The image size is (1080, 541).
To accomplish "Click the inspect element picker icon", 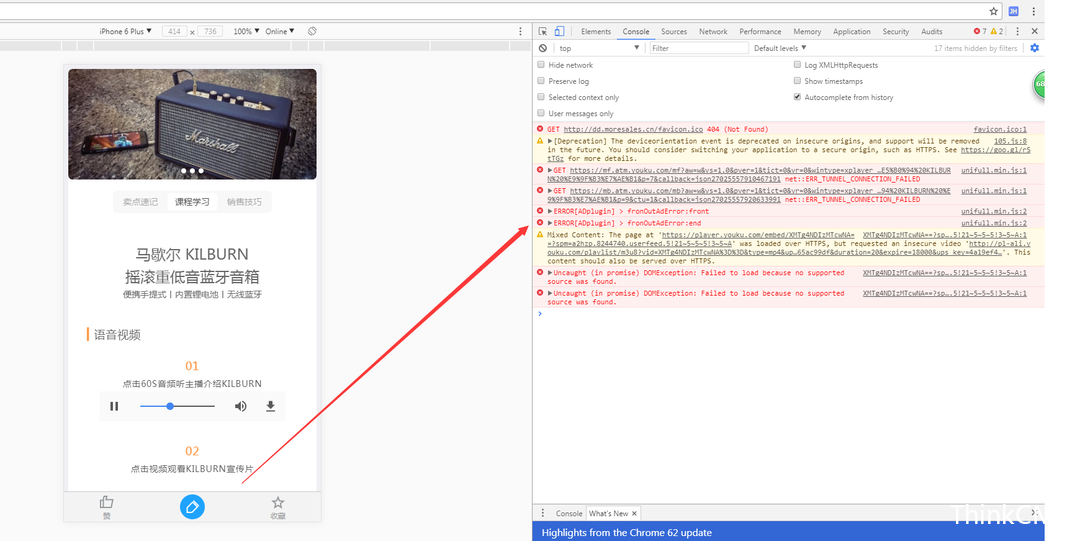I will [543, 31].
